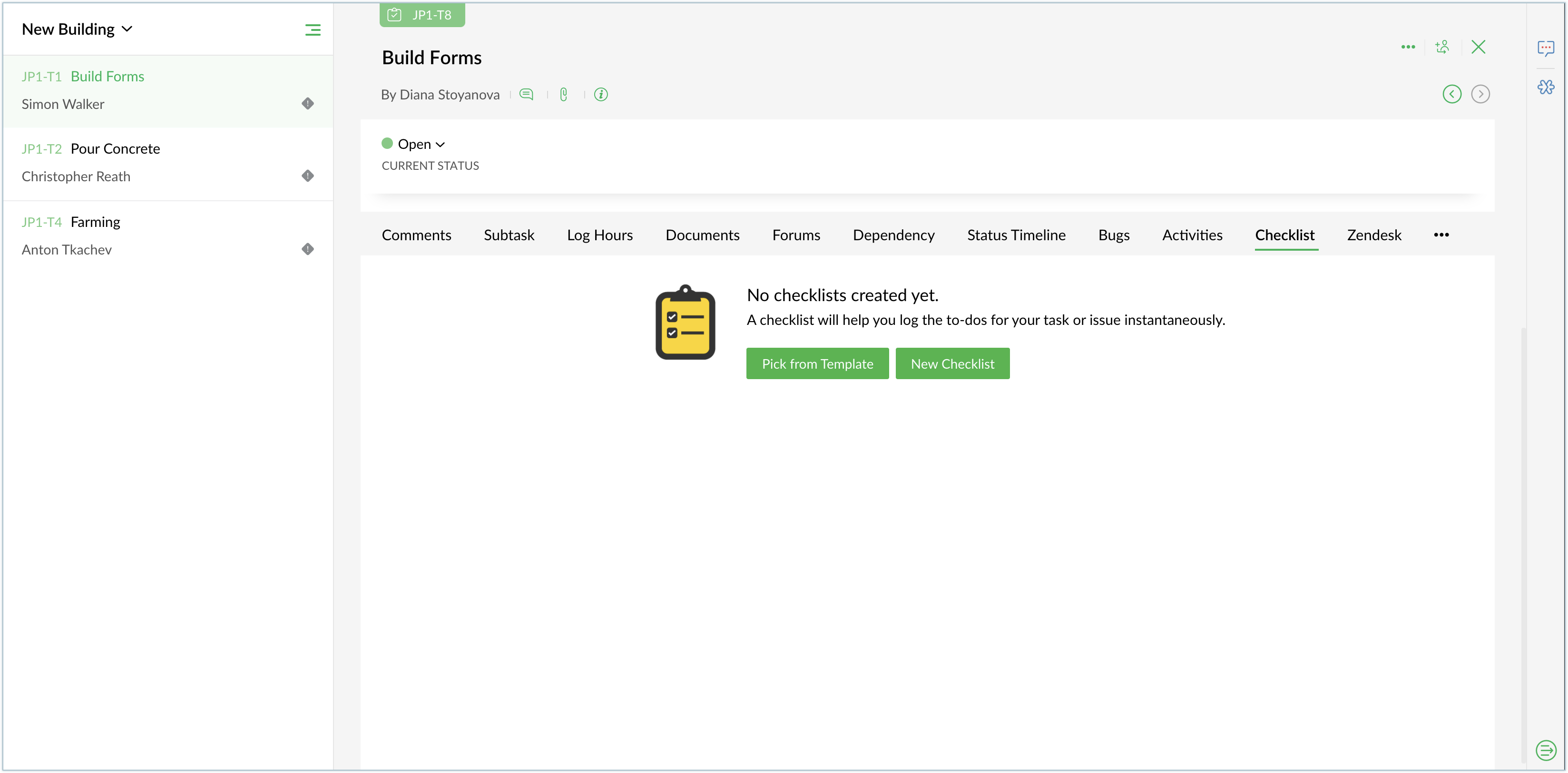The height and width of the screenshot is (773, 1568).
Task: Switch to the Subtask tab
Action: tap(509, 235)
